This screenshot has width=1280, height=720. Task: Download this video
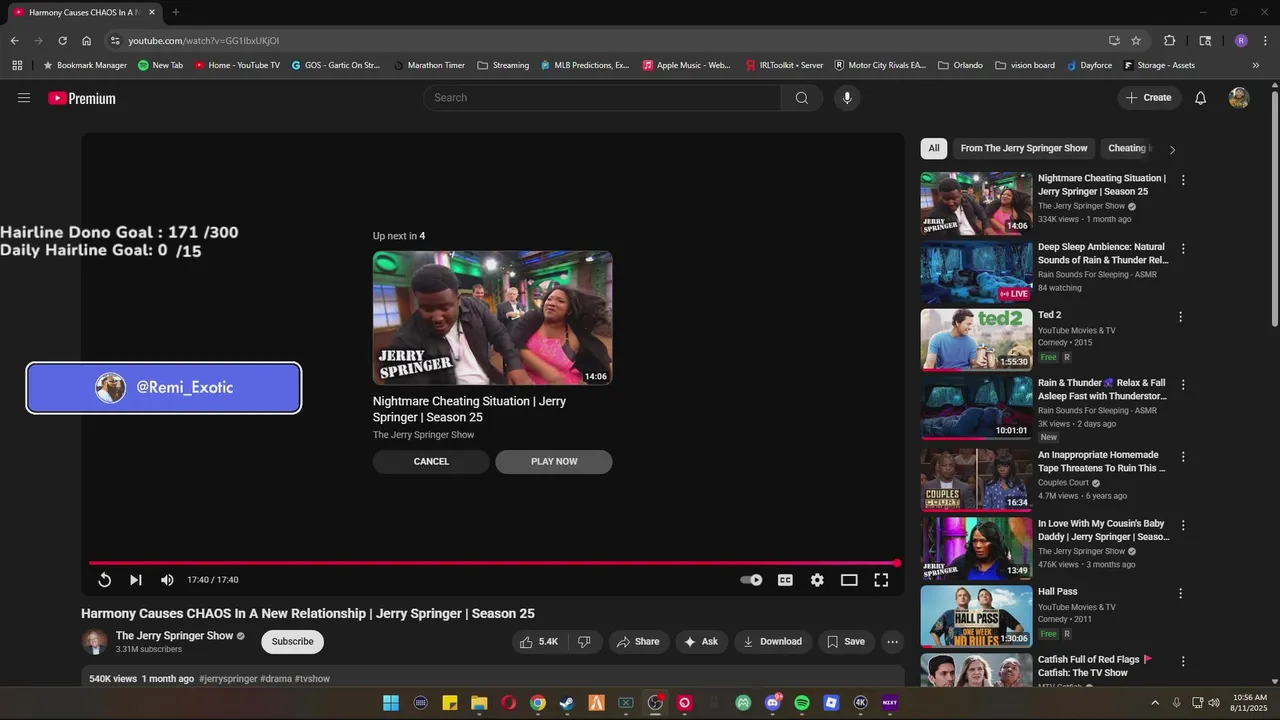click(x=773, y=642)
